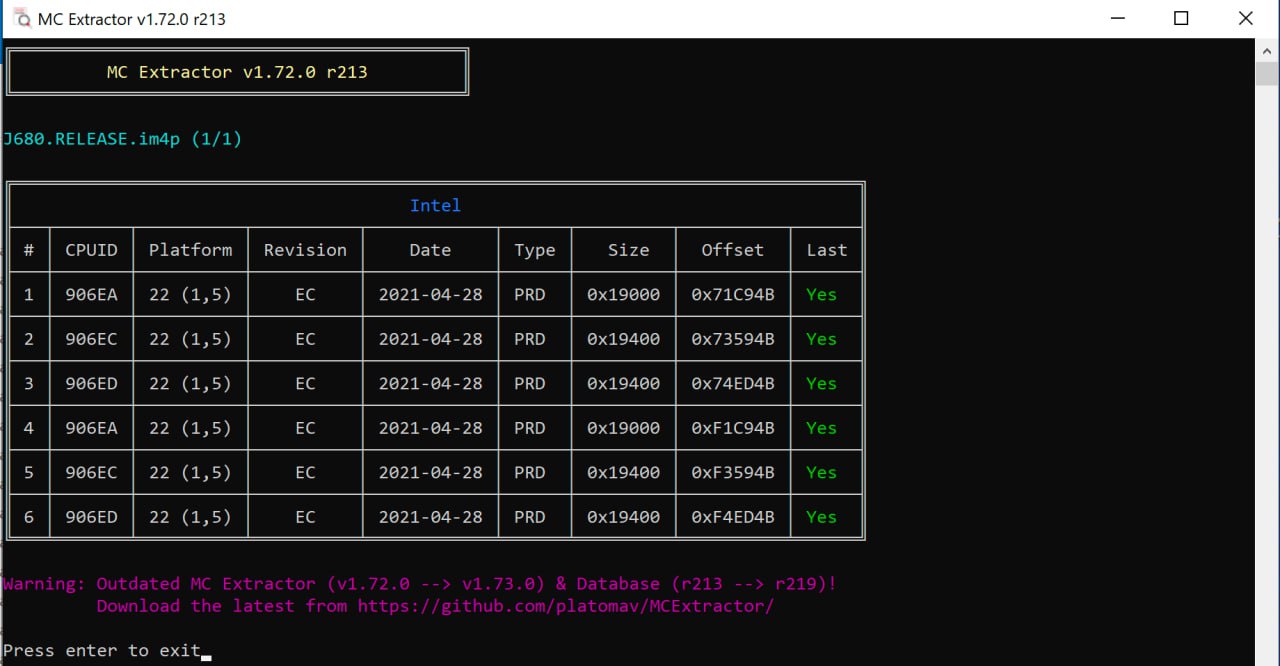Click the MC Extractor title bar app icon
The image size is (1280, 666).
[x=22, y=18]
